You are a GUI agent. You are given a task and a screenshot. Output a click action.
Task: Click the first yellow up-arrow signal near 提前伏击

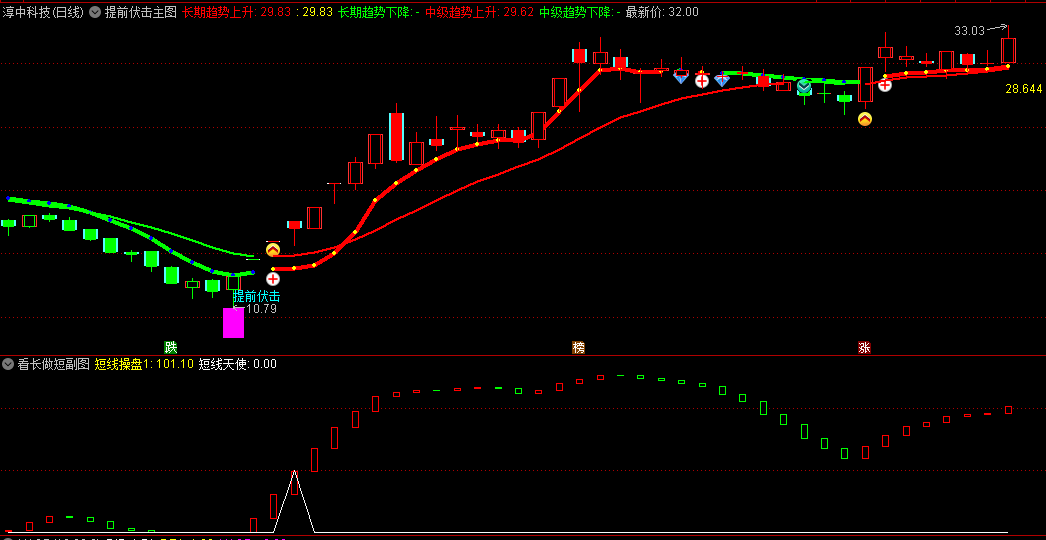point(273,250)
